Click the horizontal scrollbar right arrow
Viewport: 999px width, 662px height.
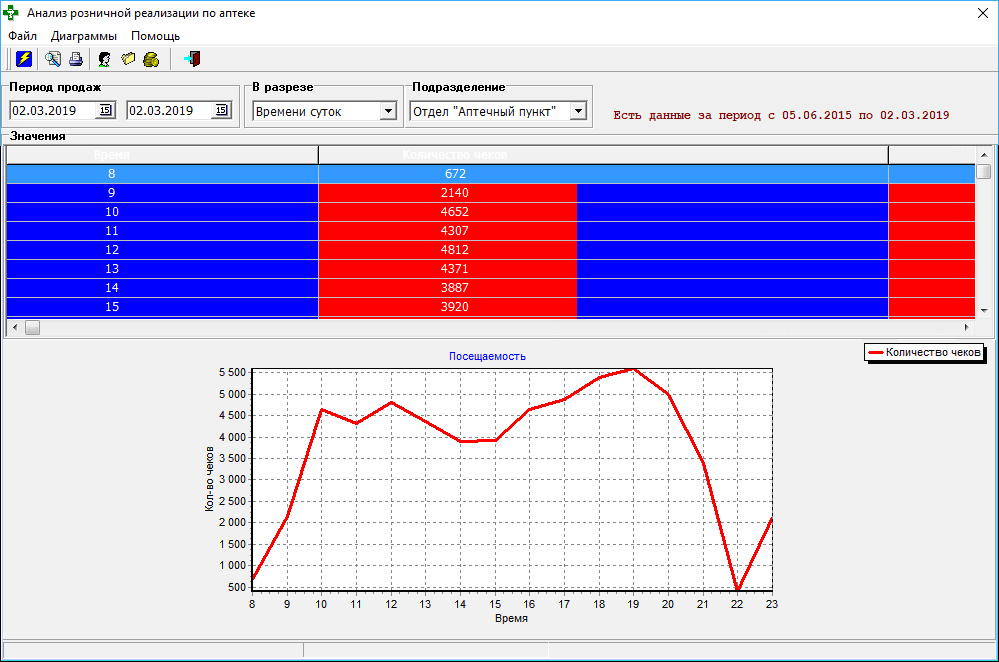point(966,328)
